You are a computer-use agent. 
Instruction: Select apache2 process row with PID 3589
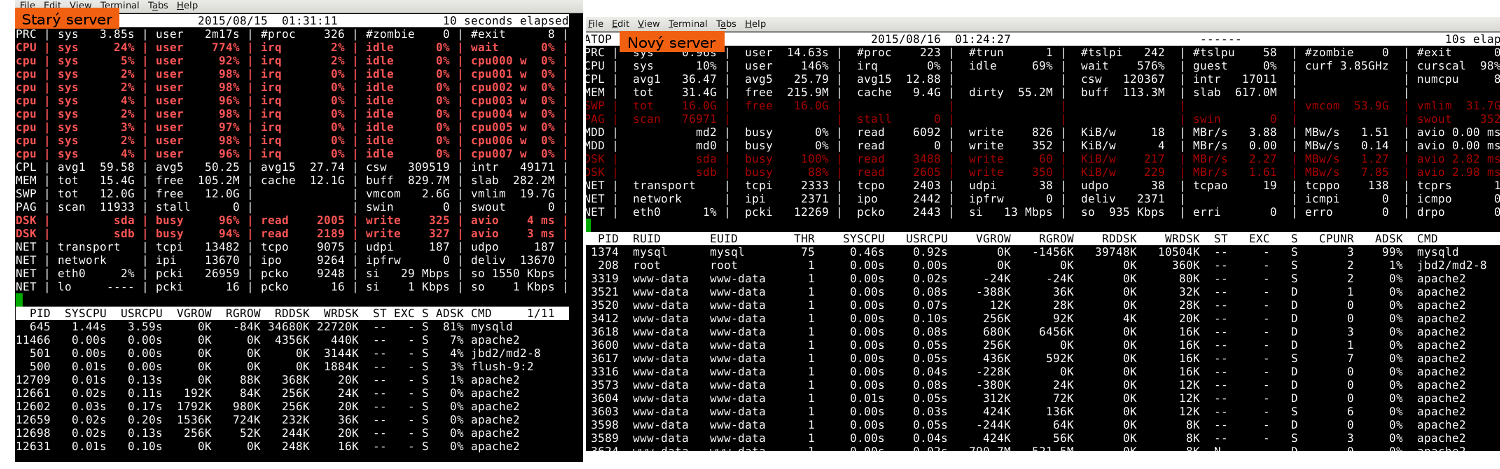[x=1040, y=439]
